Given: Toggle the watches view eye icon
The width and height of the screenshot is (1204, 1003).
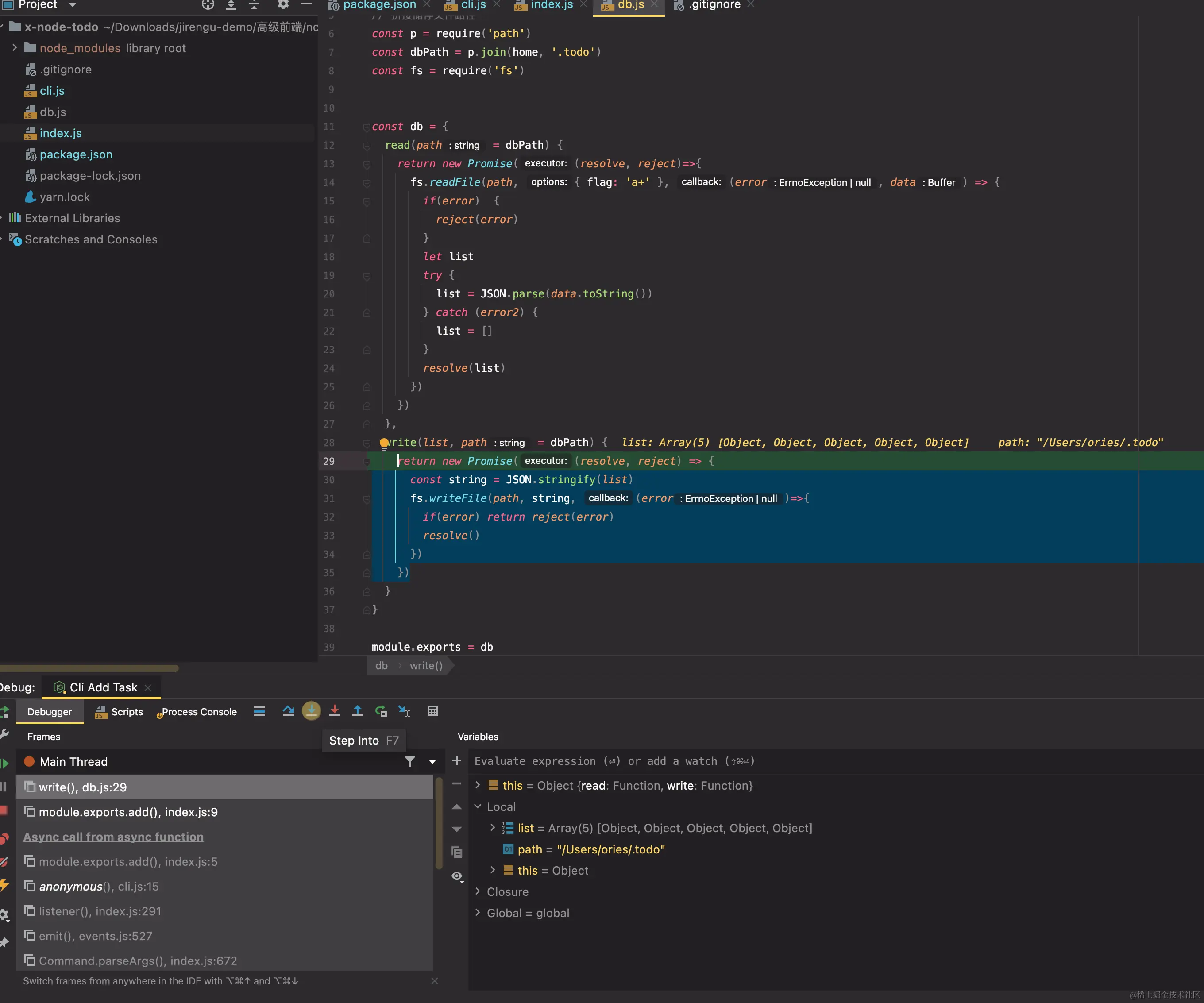Looking at the screenshot, I should pos(457,876).
